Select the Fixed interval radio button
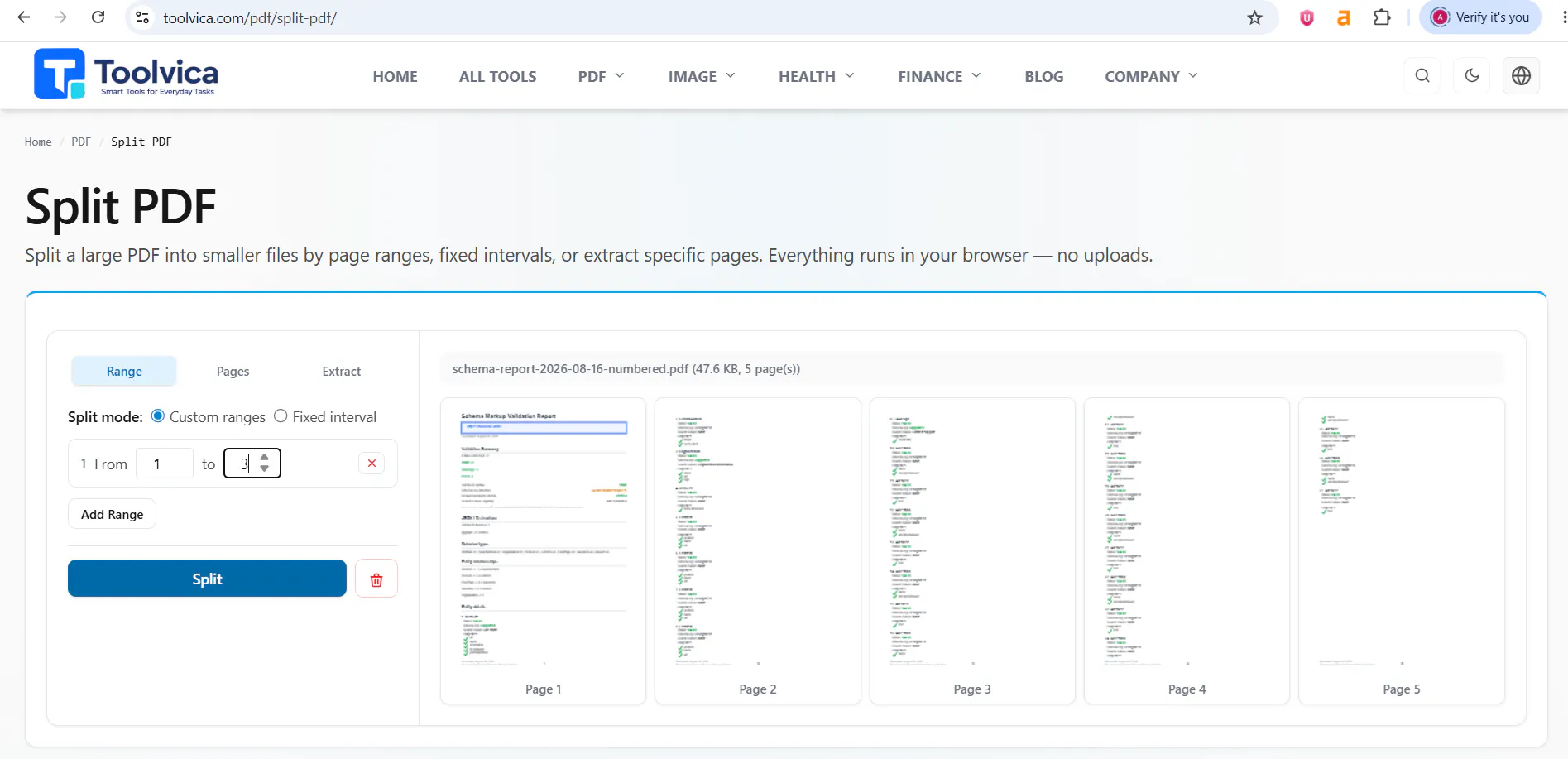The height and width of the screenshot is (759, 1568). click(x=281, y=416)
